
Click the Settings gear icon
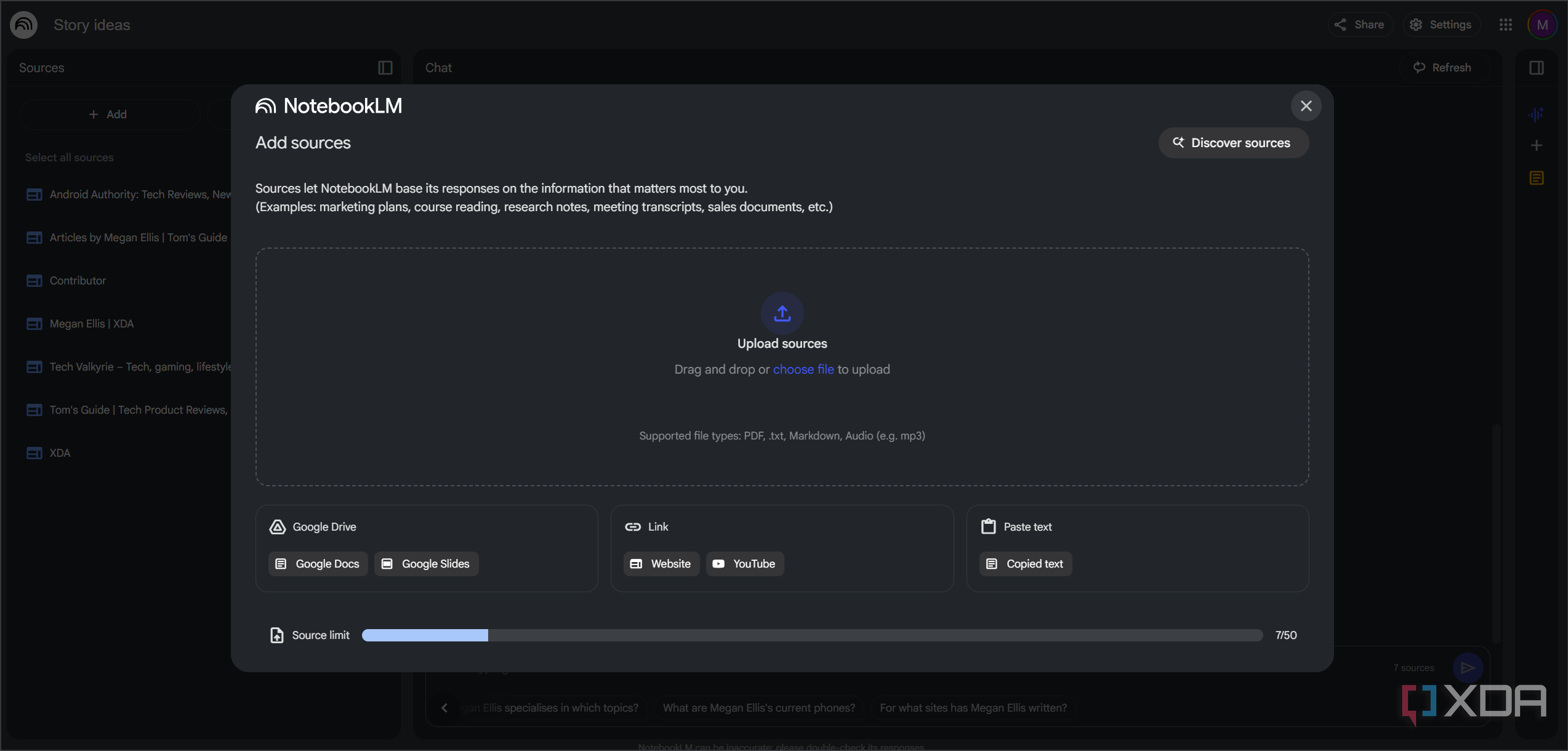pos(1416,25)
